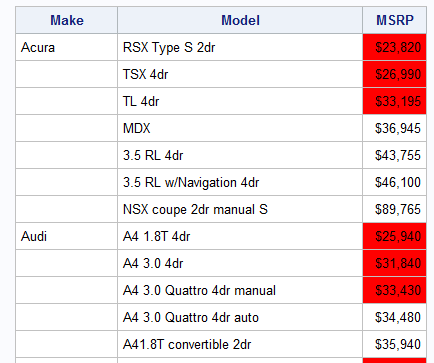Screen dimensions: 434x363
Task: Click the red $26,990 price cell
Action: [395, 74]
